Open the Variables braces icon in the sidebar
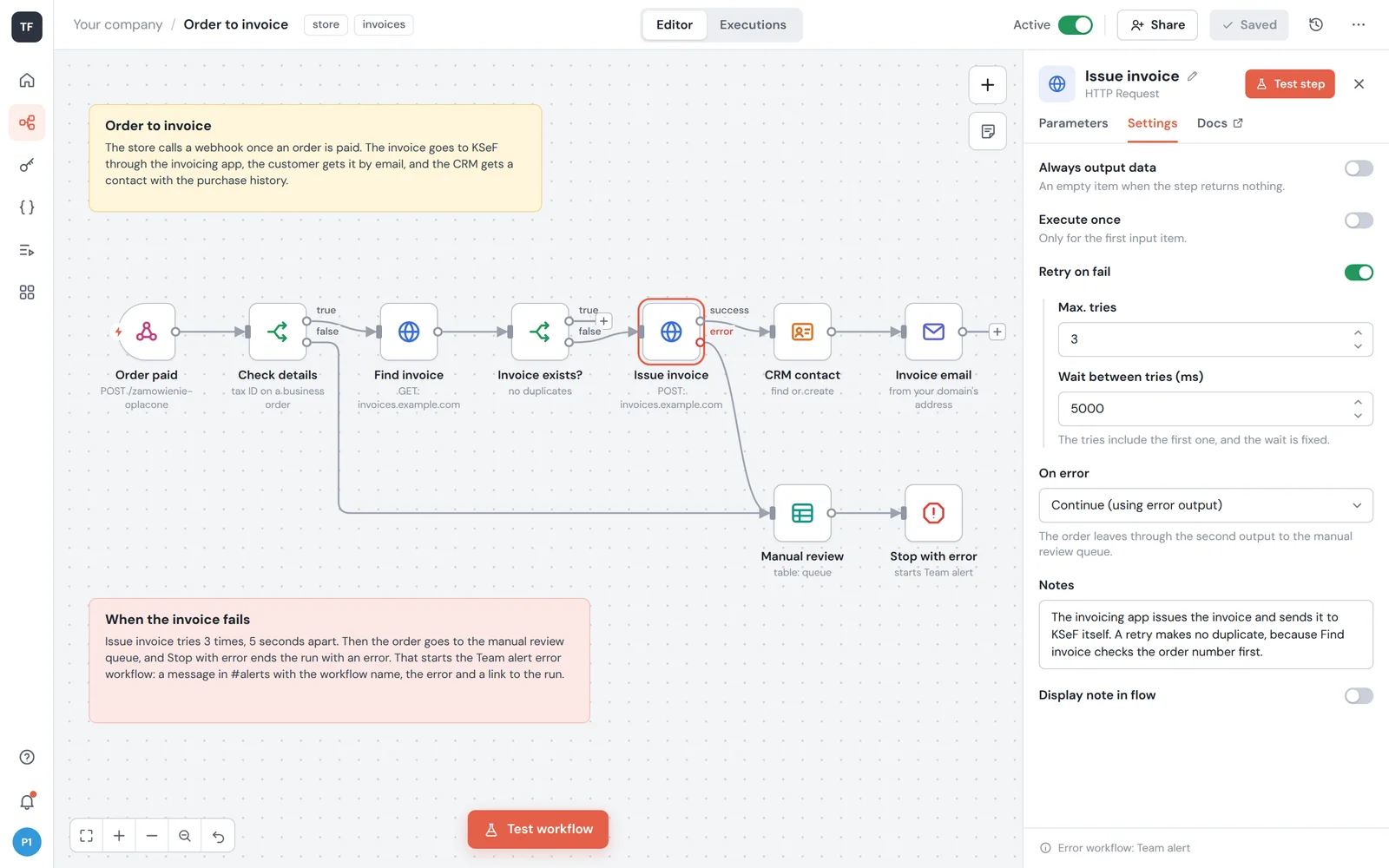 pos(27,207)
